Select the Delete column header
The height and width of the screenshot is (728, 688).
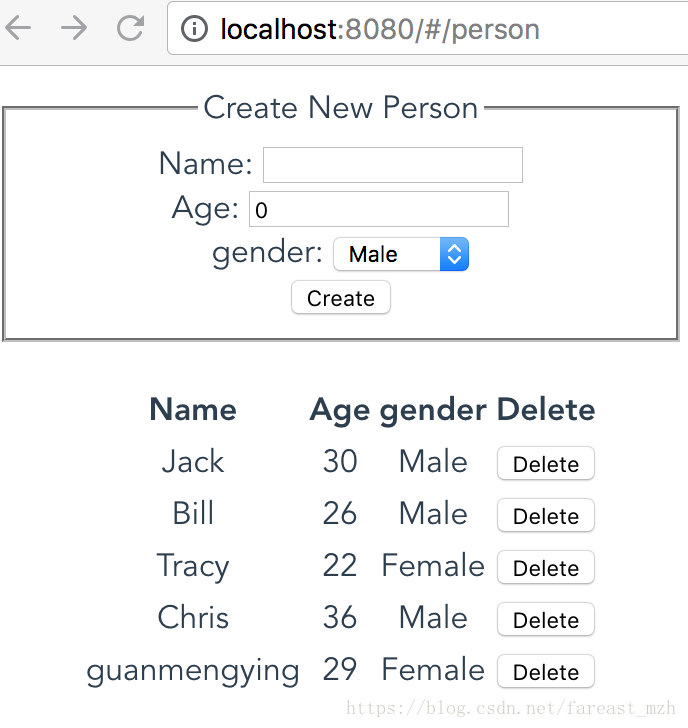(546, 410)
